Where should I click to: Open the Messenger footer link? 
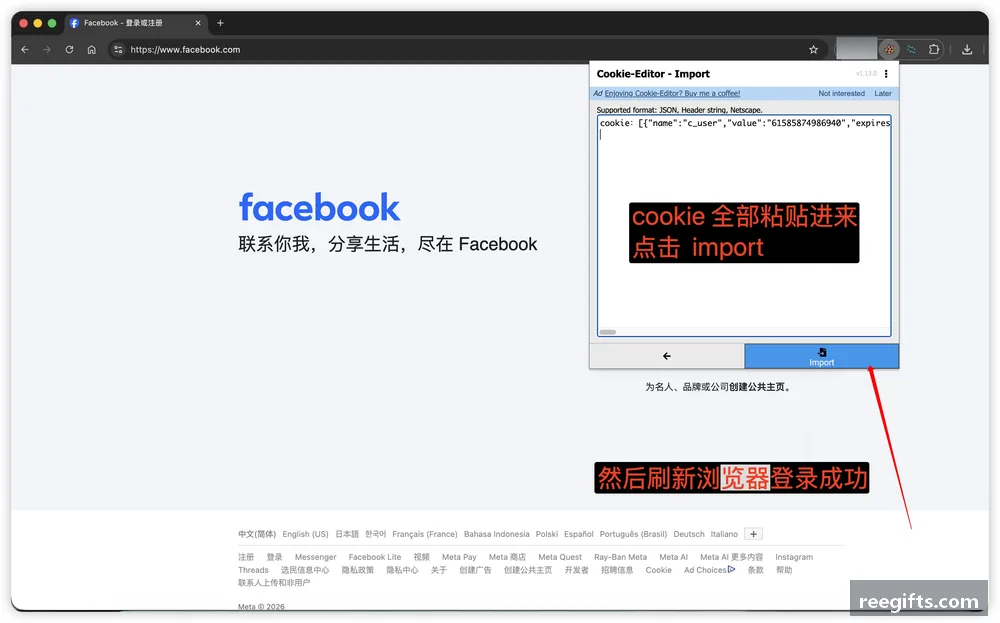(315, 557)
